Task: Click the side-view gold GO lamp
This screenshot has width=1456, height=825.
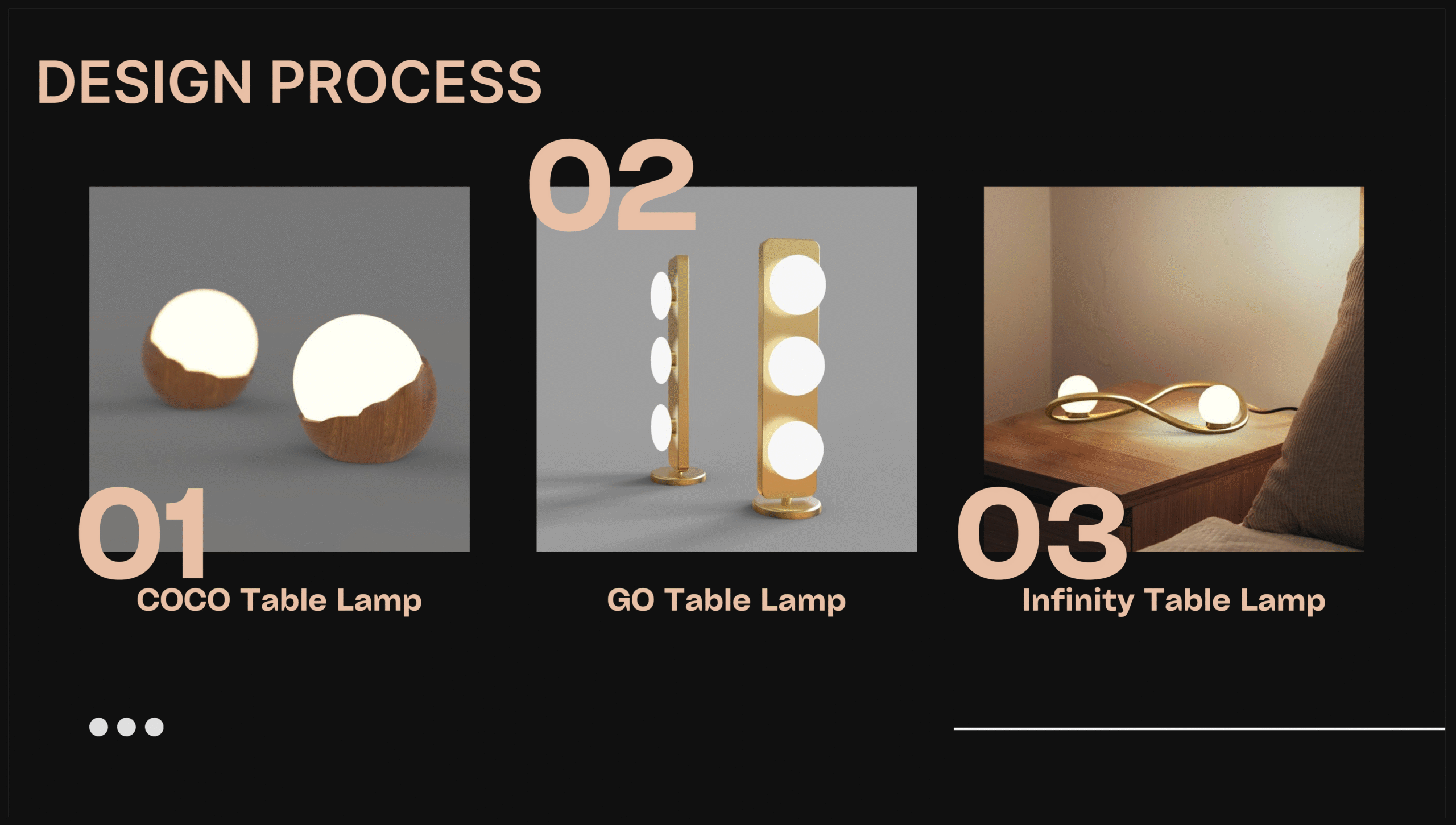Action: pos(674,370)
